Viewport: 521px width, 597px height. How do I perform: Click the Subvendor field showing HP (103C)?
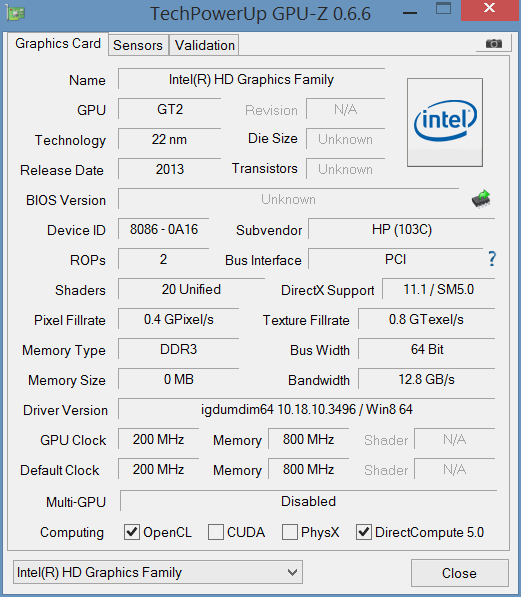coord(401,229)
